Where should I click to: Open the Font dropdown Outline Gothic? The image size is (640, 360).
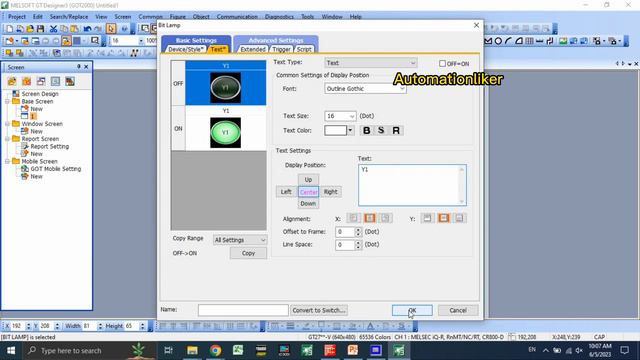point(365,89)
